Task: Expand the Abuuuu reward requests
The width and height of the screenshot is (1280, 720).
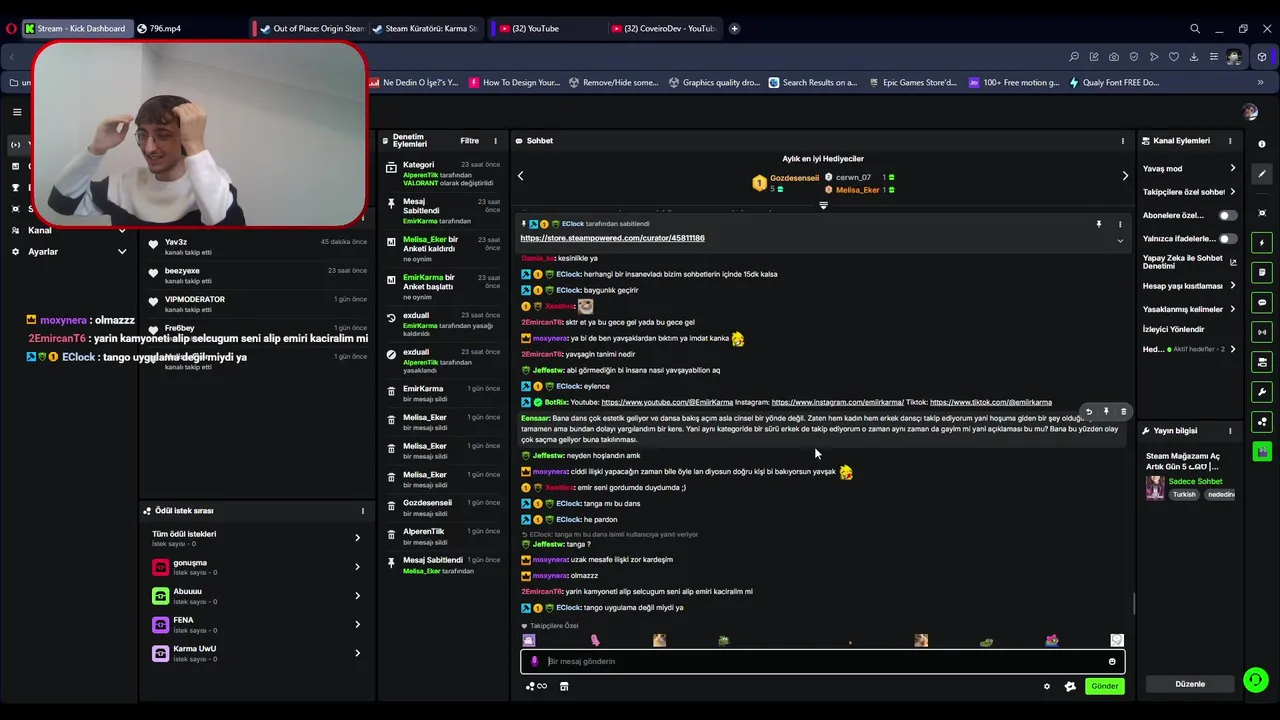Action: coord(357,596)
